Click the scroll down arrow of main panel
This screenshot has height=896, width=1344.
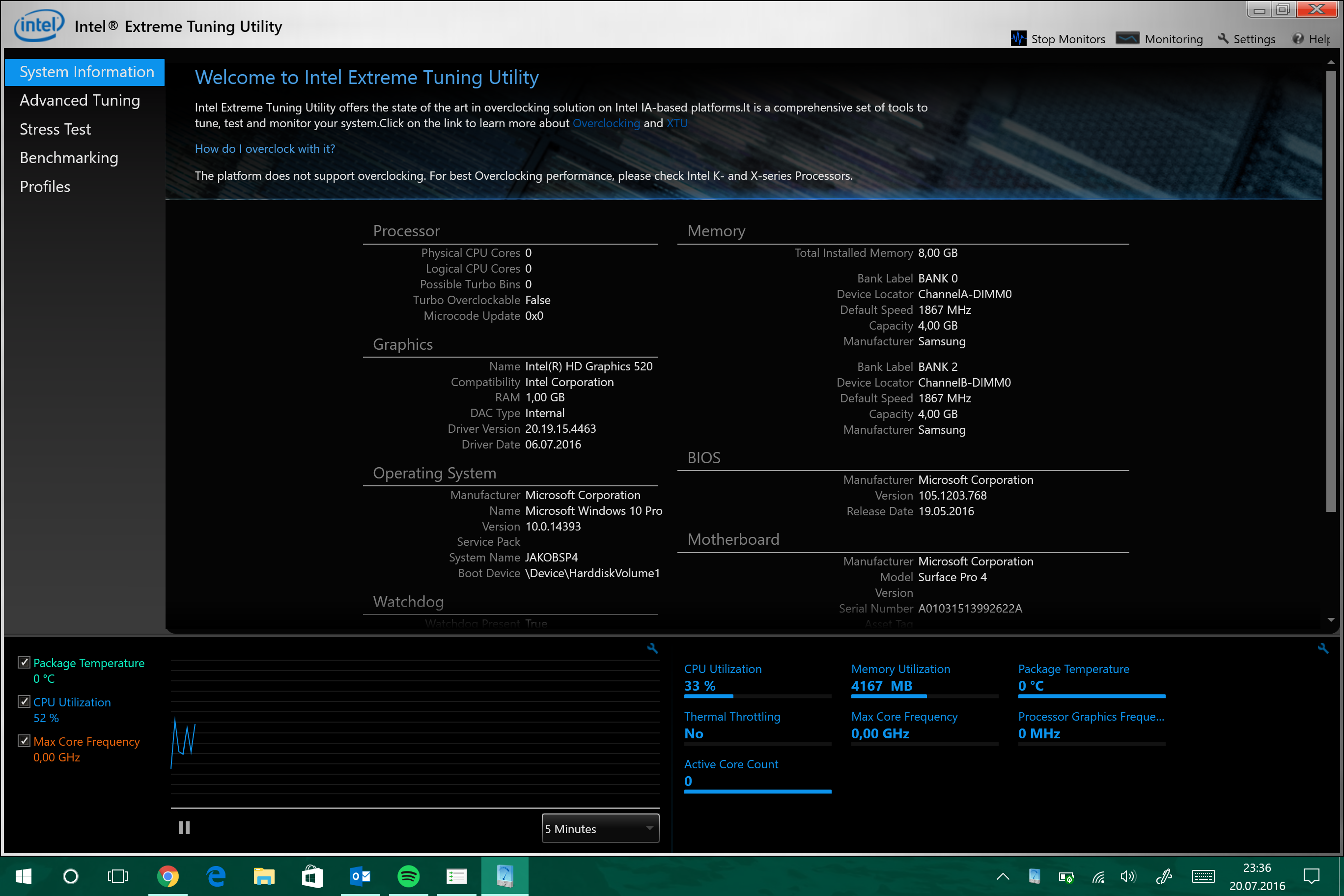point(1331,620)
